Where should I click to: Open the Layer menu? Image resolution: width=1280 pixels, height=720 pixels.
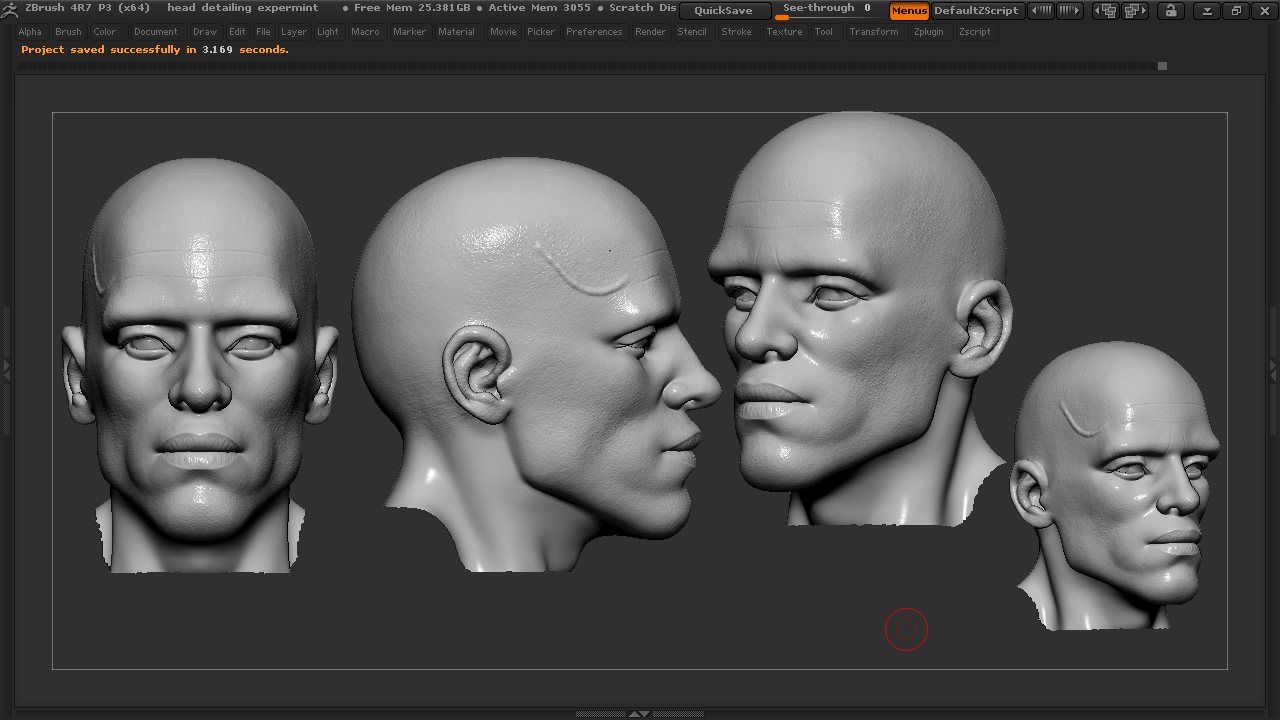point(294,32)
